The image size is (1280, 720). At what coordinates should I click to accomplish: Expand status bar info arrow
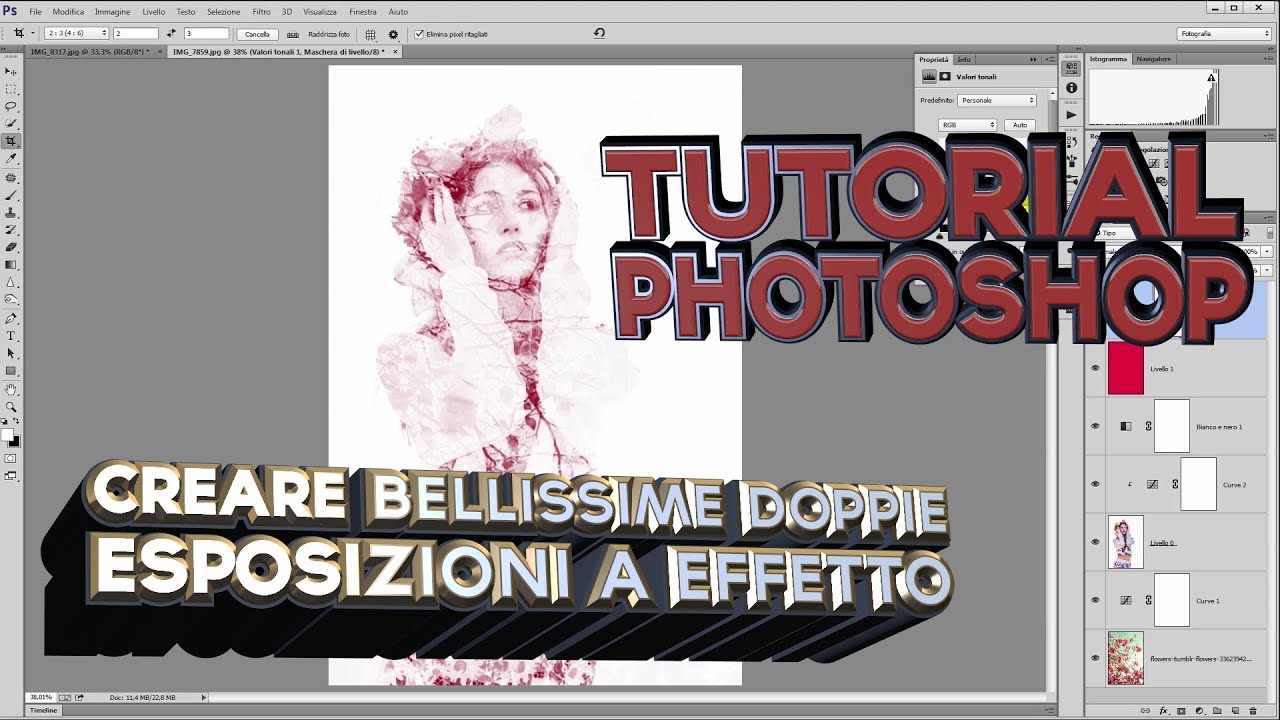(204, 697)
